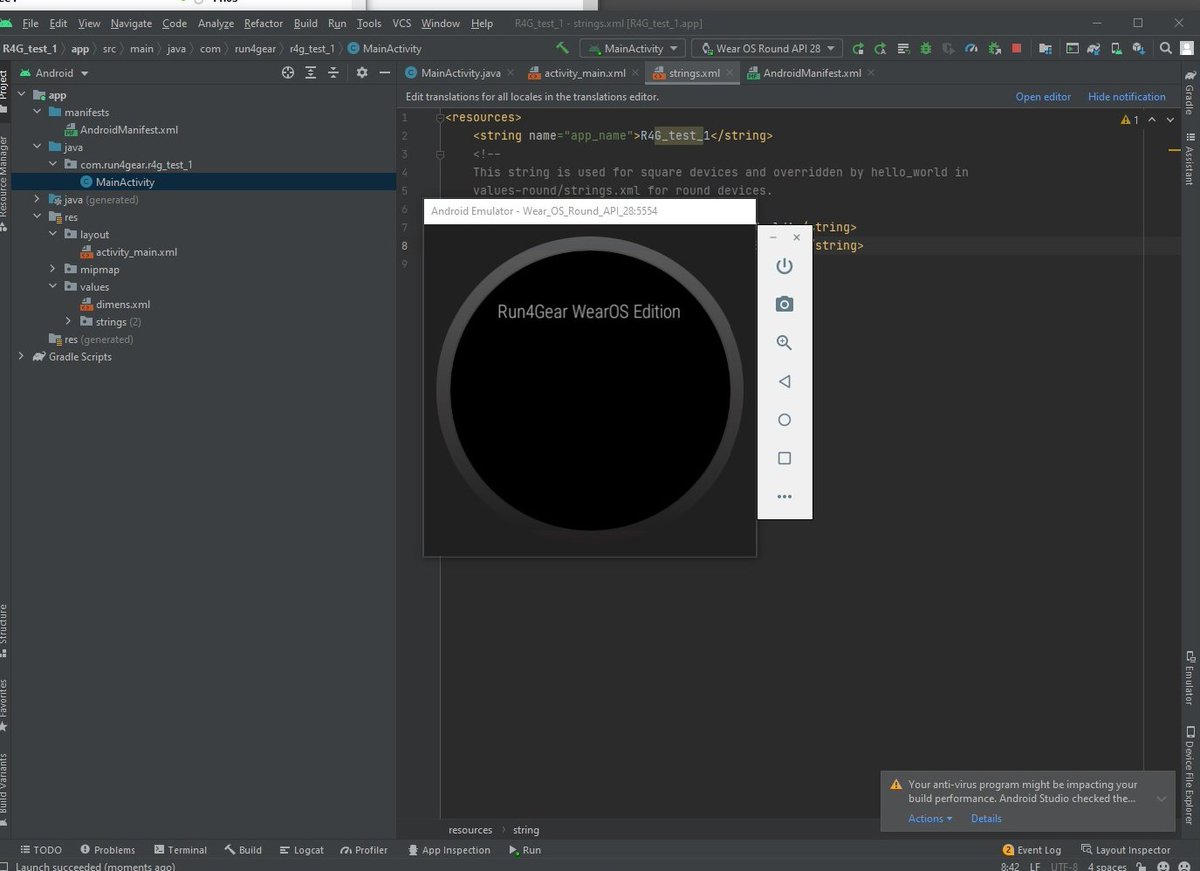This screenshot has width=1200, height=871.
Task: Click the emulator Back triangle button
Action: [x=784, y=381]
